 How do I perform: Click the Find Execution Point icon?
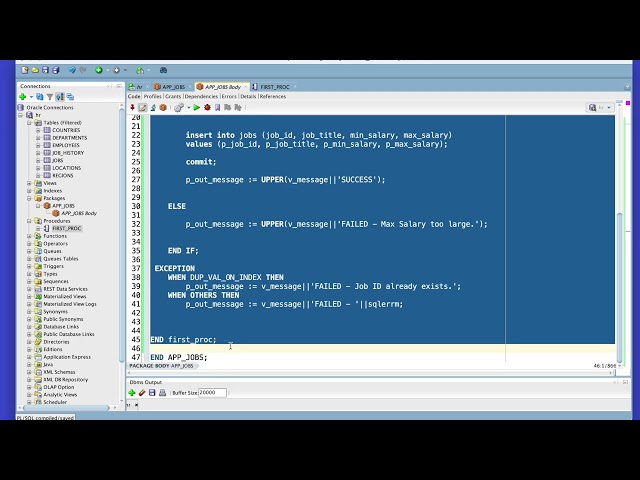pyautogui.click(x=153, y=107)
